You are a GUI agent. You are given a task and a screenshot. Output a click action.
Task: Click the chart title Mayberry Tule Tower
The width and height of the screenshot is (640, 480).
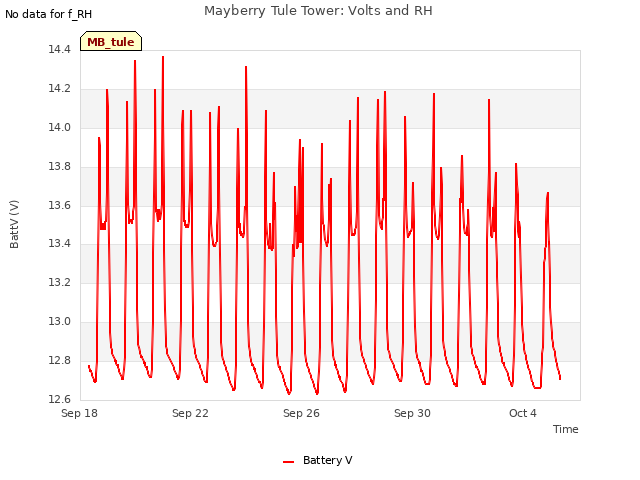[318, 10]
